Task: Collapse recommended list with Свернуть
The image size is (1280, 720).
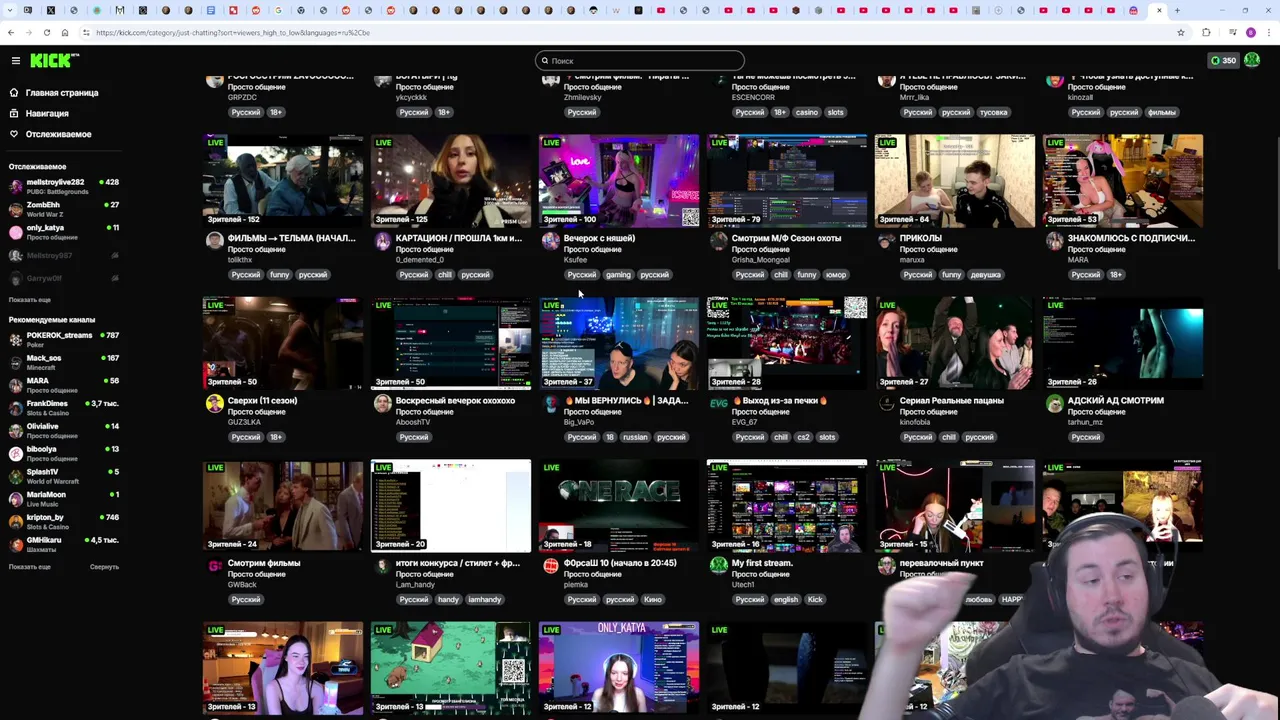Action: 104,567
